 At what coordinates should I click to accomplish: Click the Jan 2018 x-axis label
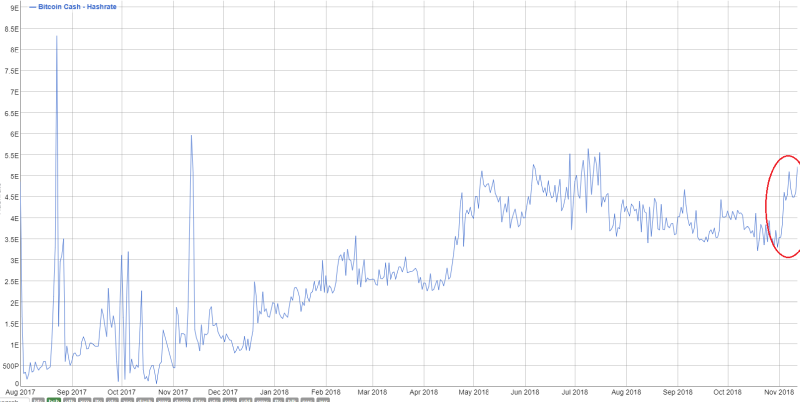click(x=273, y=391)
